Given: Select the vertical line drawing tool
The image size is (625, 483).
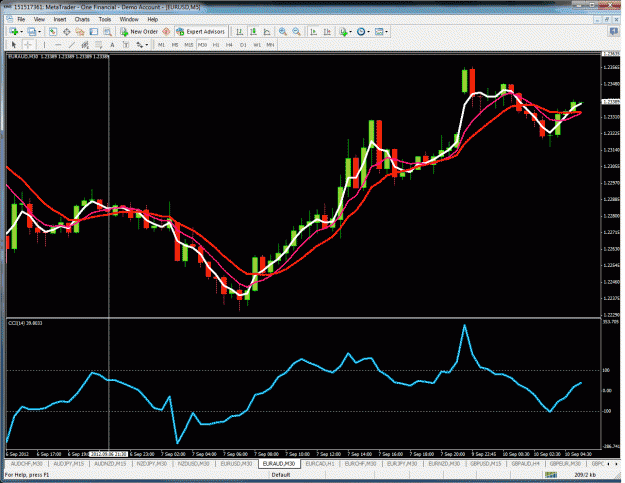Looking at the screenshot, I should [44, 45].
